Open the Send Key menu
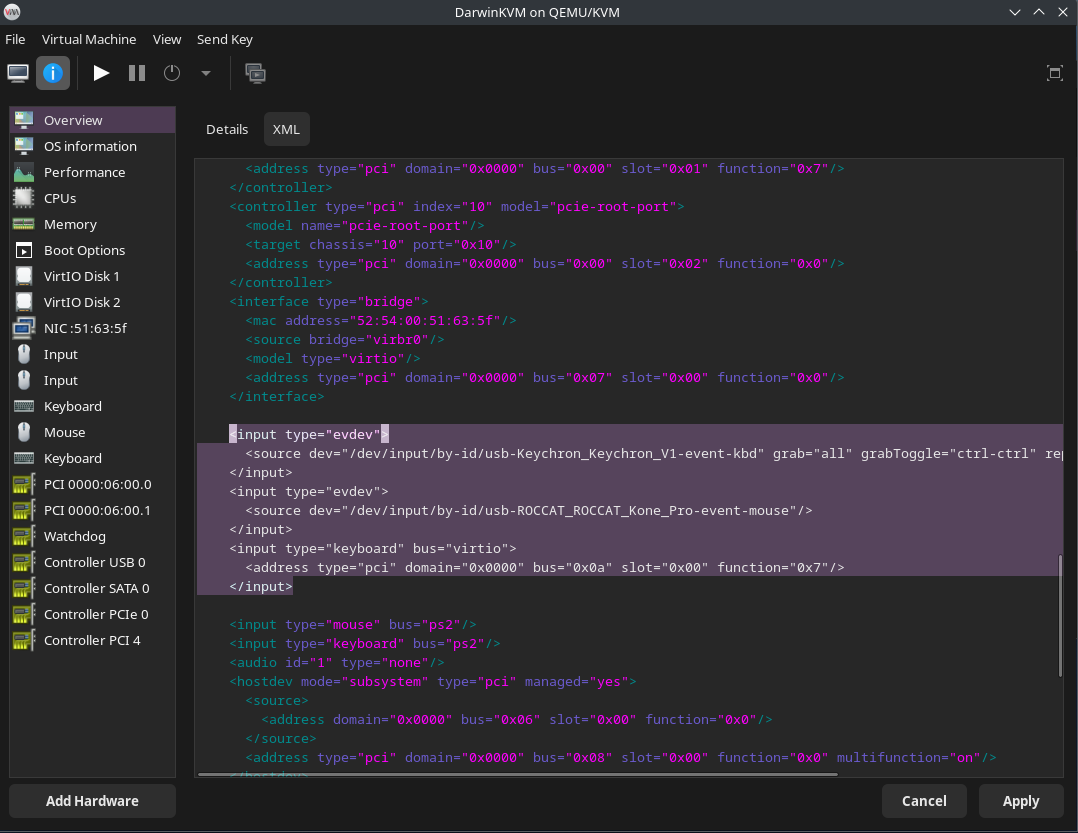The image size is (1078, 833). pyautogui.click(x=224, y=39)
